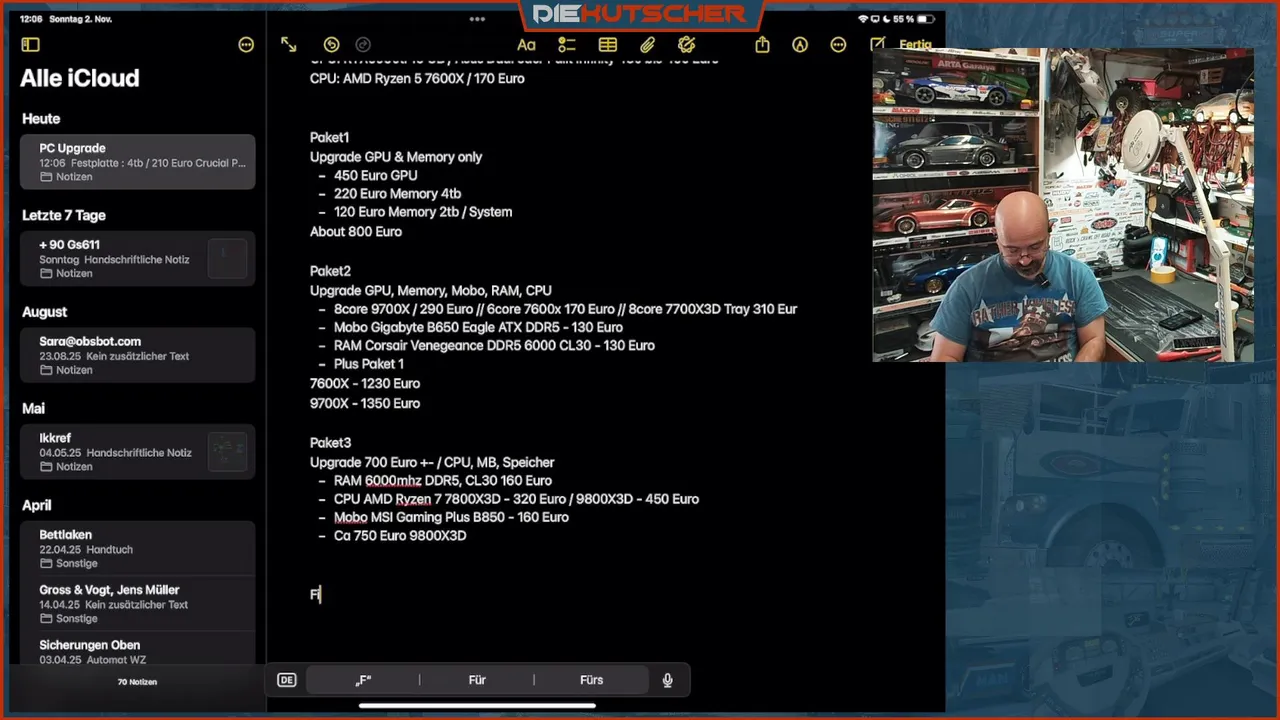Undo the last edit
The height and width of the screenshot is (720, 1280).
[331, 45]
